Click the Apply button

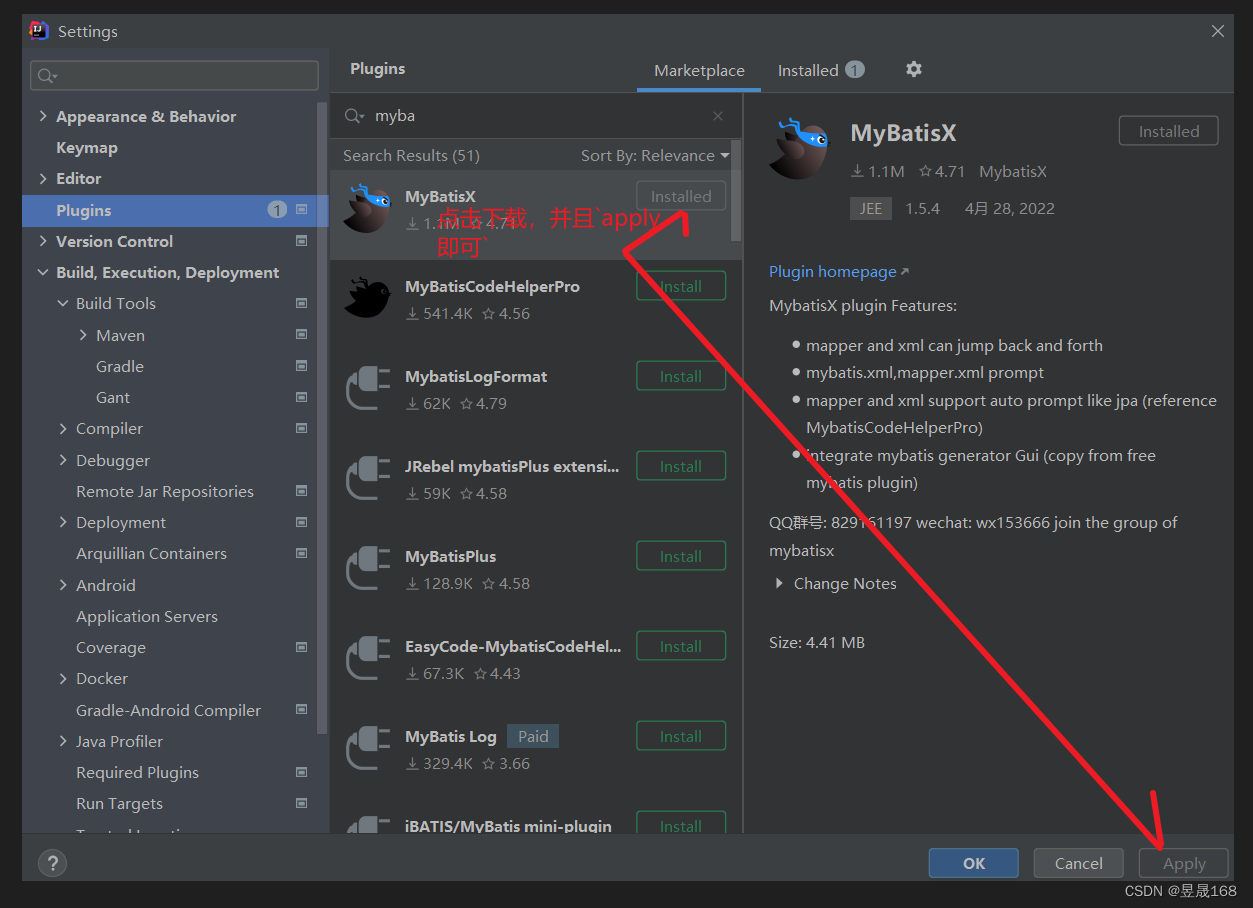pos(1184,863)
